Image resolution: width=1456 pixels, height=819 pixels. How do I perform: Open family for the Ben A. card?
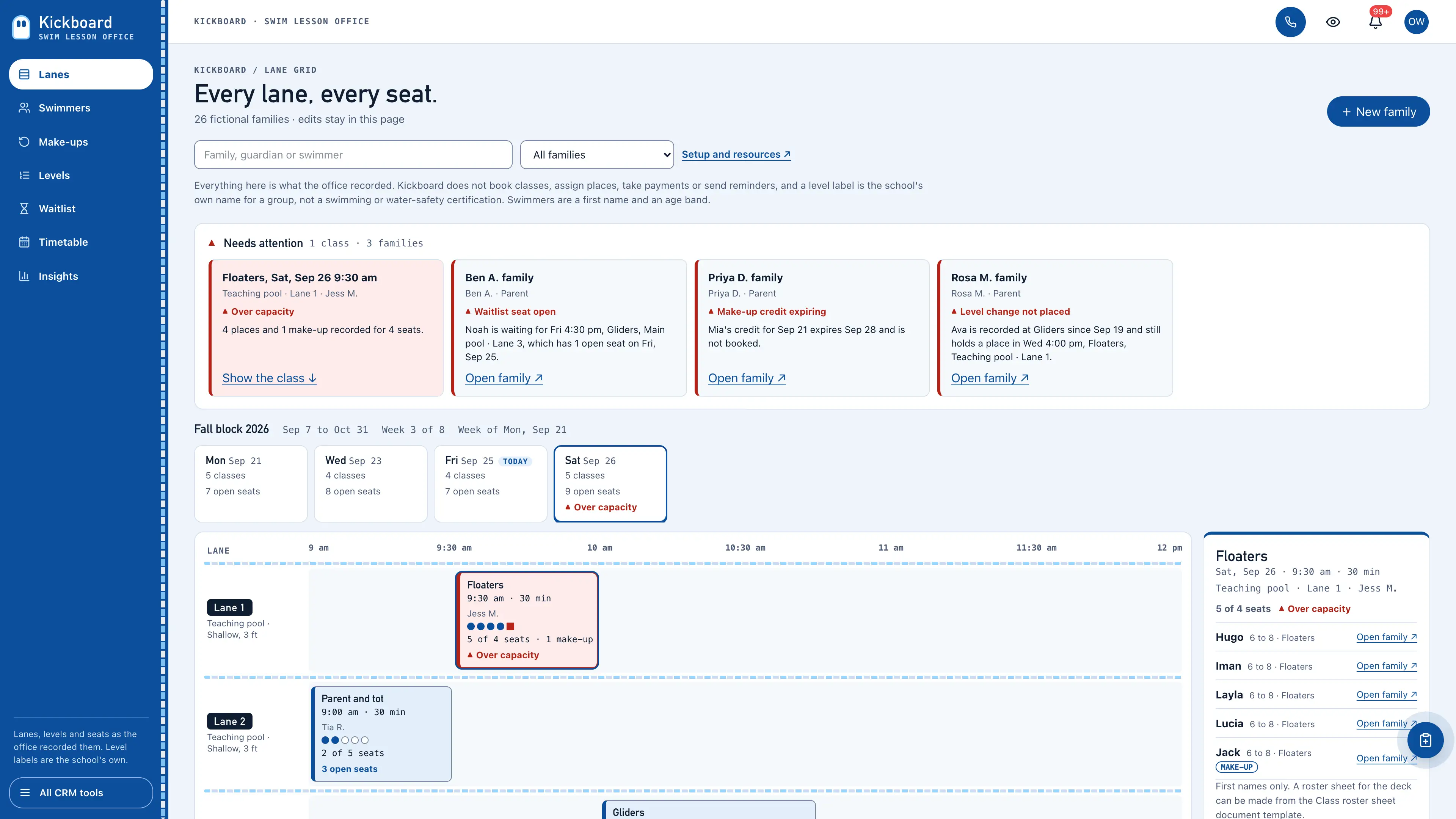[x=504, y=378]
